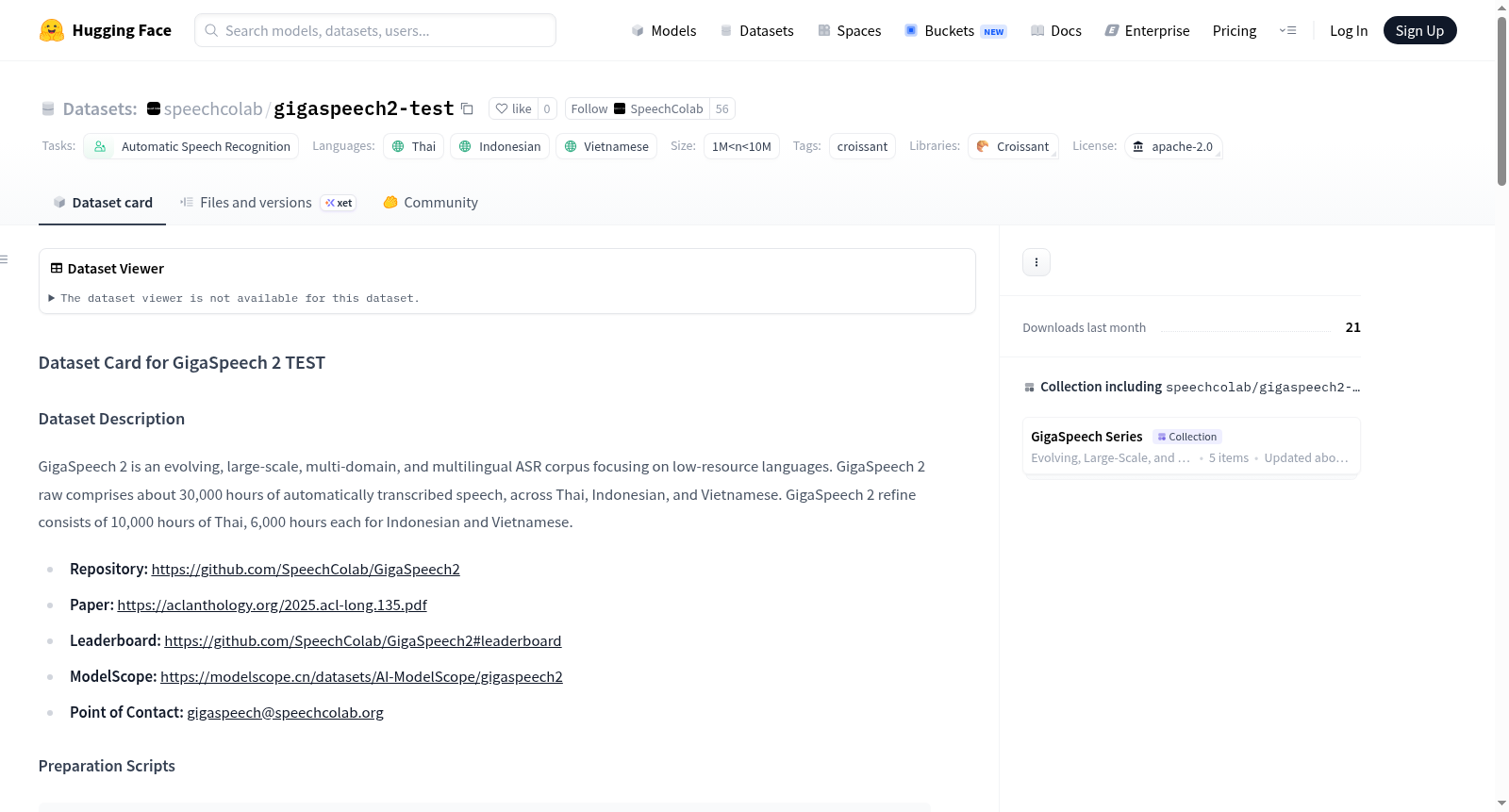Open the speechcolab organization link
The image size is (1509, 812).
213,108
